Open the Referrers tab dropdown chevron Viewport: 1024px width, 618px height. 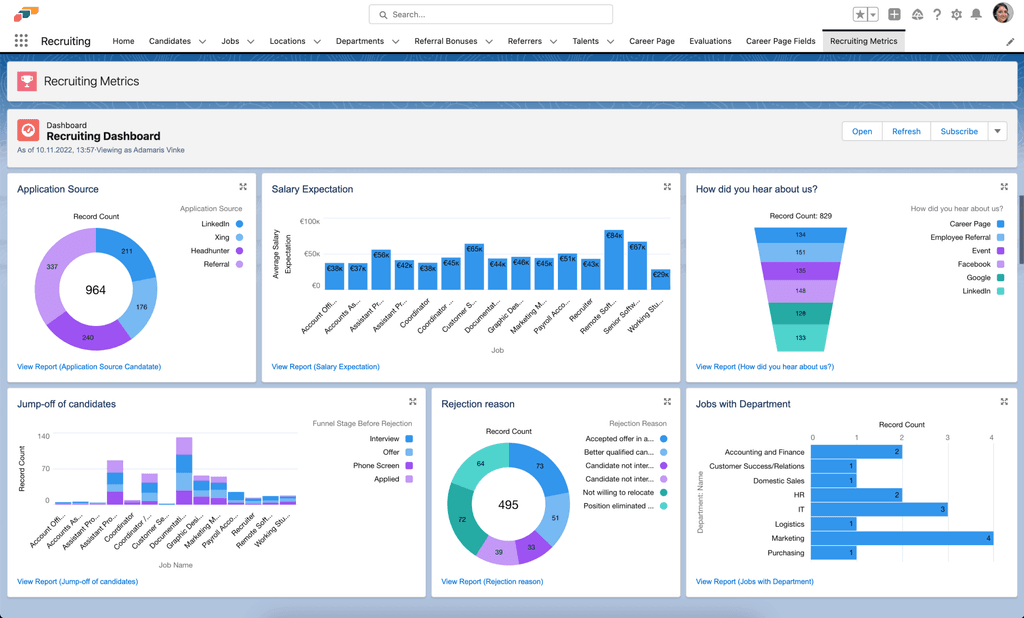pyautogui.click(x=554, y=41)
